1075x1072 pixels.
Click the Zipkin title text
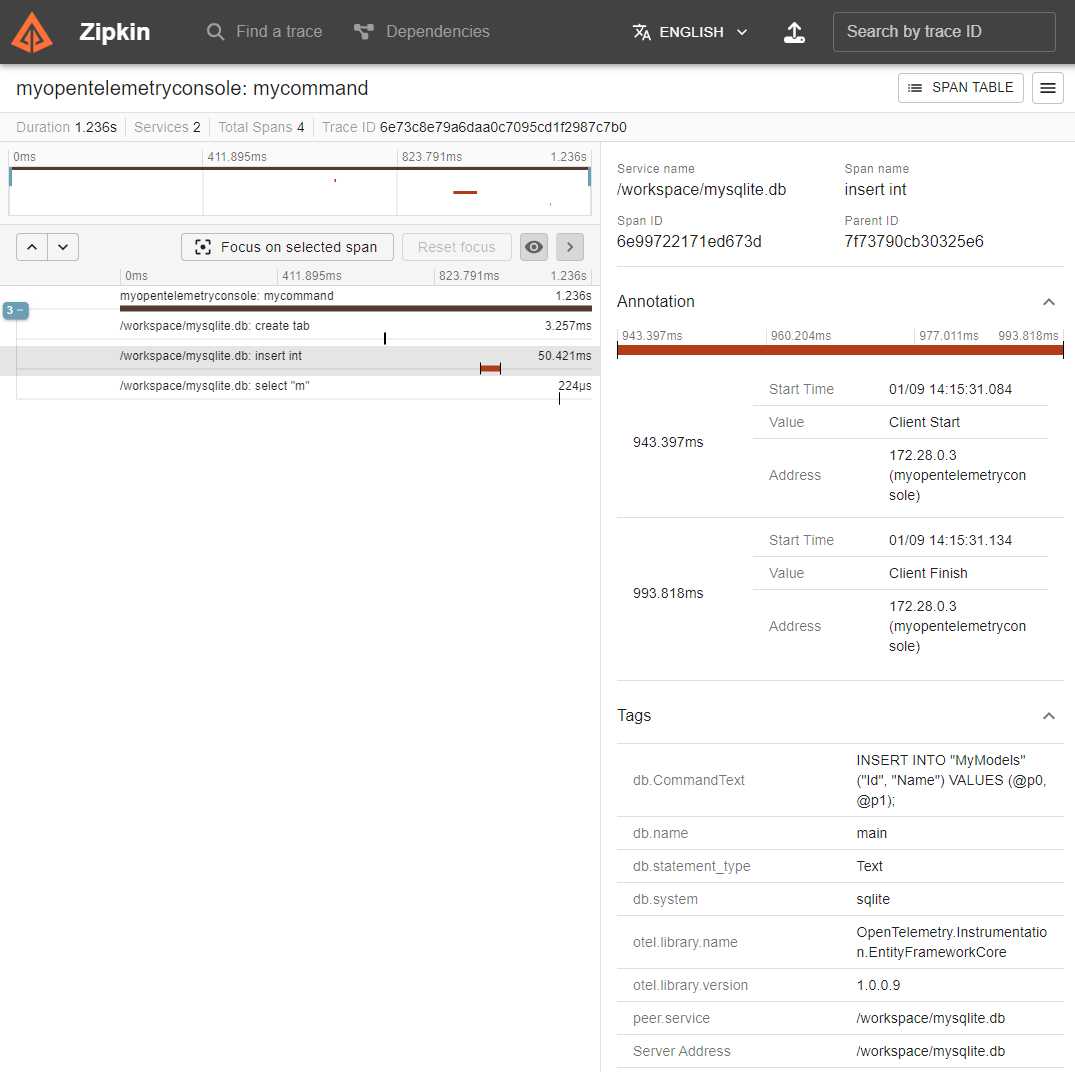(x=114, y=32)
